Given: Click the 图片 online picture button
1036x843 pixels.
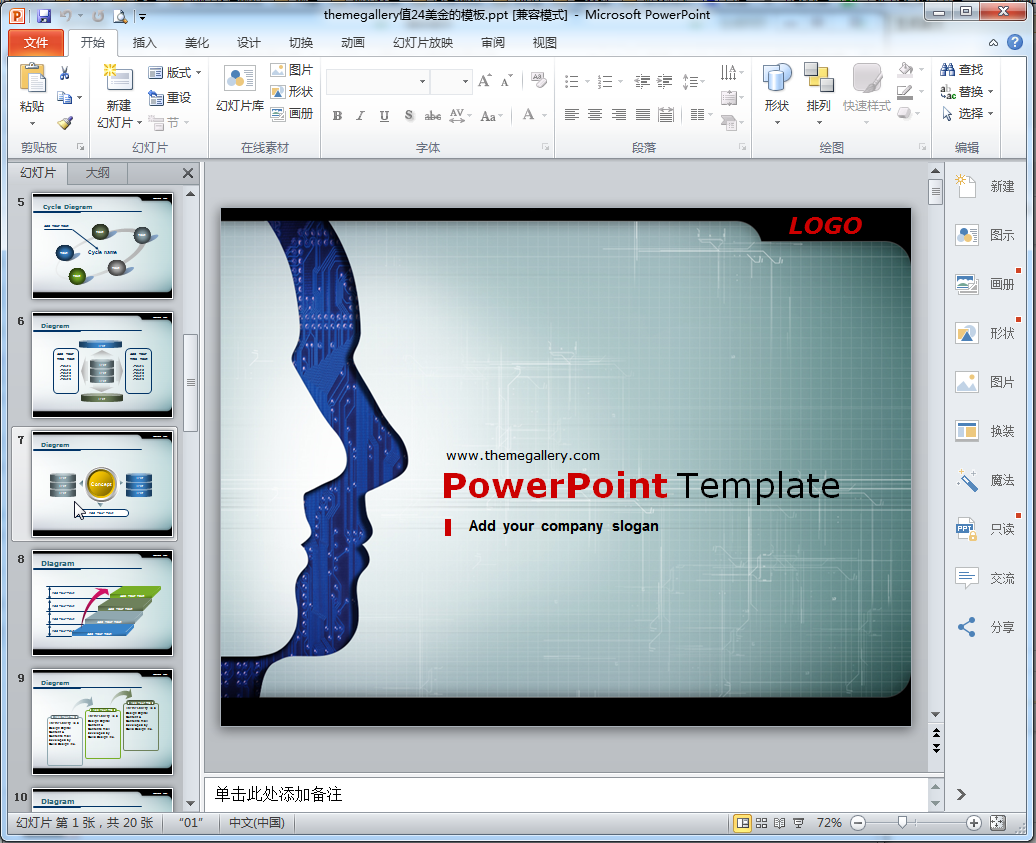Looking at the screenshot, I should pos(292,69).
